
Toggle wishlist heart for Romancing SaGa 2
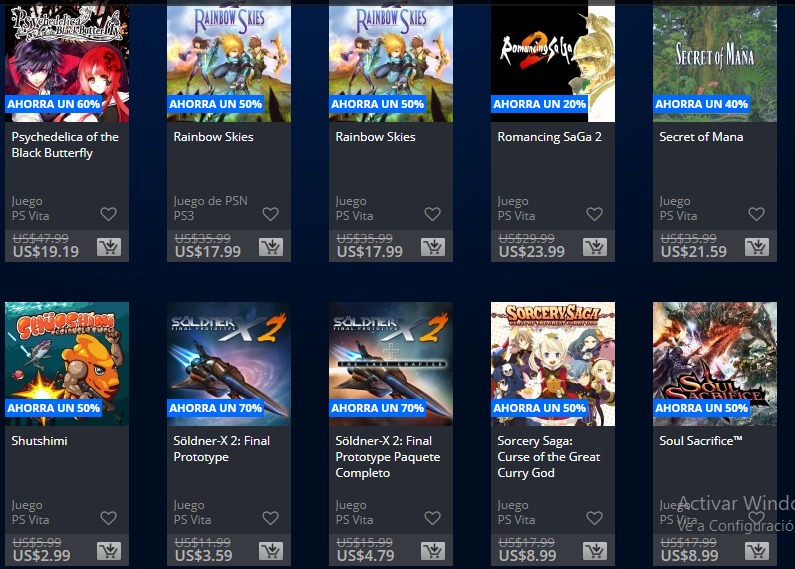[x=594, y=214]
